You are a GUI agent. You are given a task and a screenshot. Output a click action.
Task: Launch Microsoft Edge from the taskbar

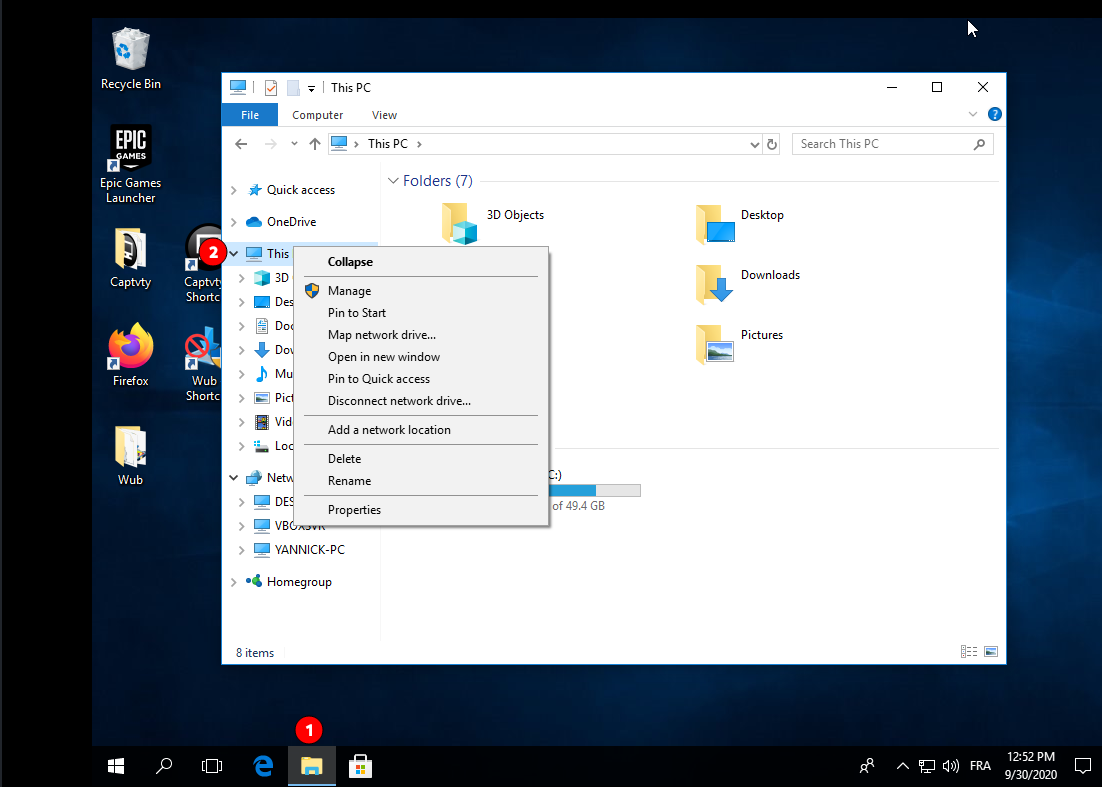[x=263, y=766]
